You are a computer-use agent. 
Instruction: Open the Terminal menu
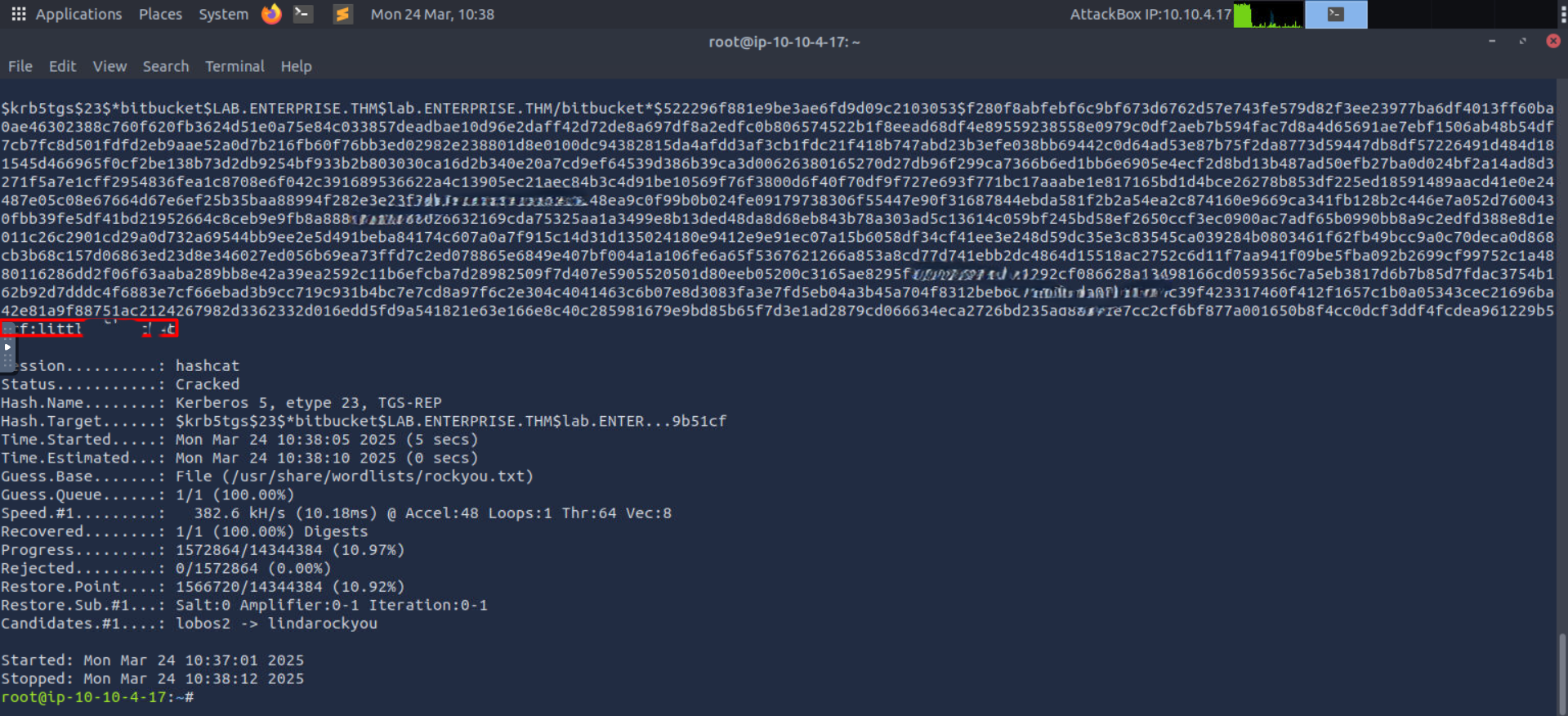point(235,66)
